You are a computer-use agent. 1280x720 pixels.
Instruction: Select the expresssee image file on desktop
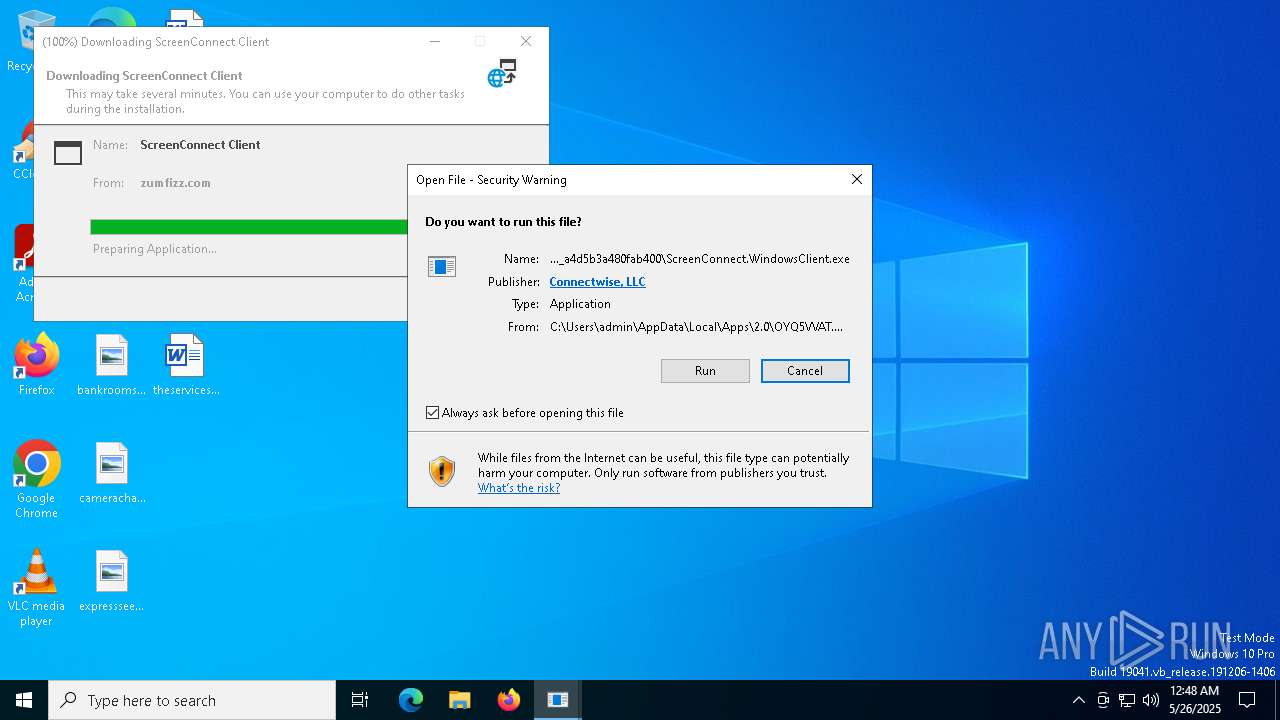pyautogui.click(x=112, y=581)
